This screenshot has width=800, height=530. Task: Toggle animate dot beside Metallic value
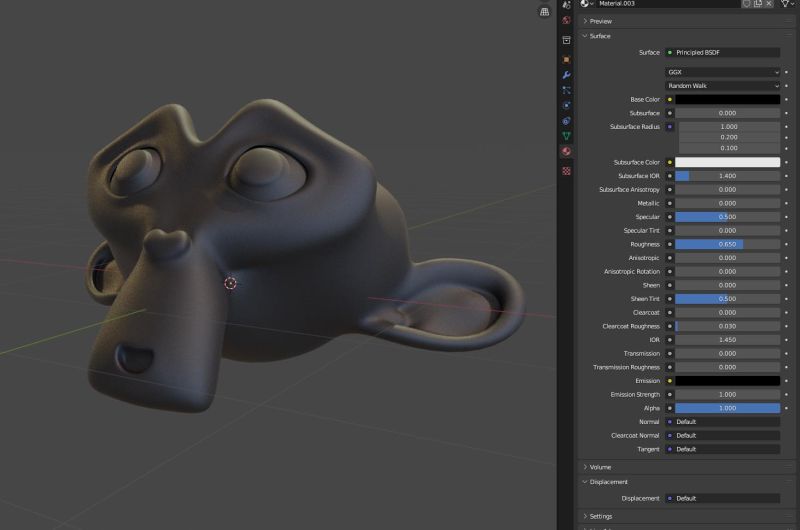[786, 203]
